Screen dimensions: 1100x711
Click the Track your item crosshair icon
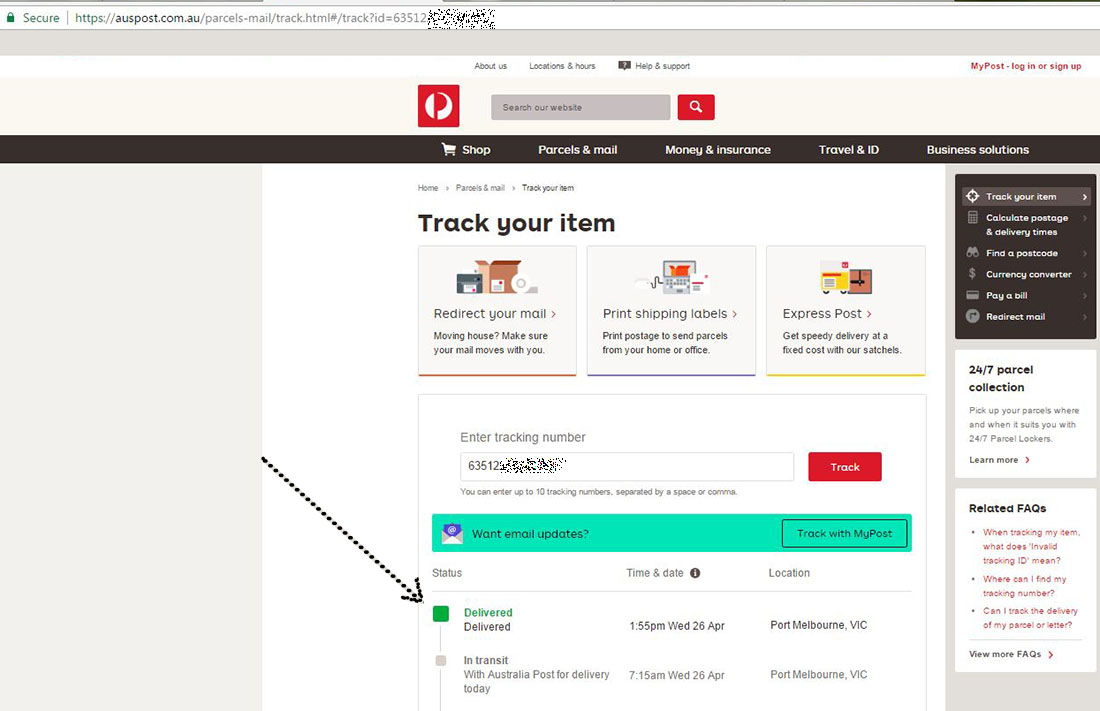972,196
